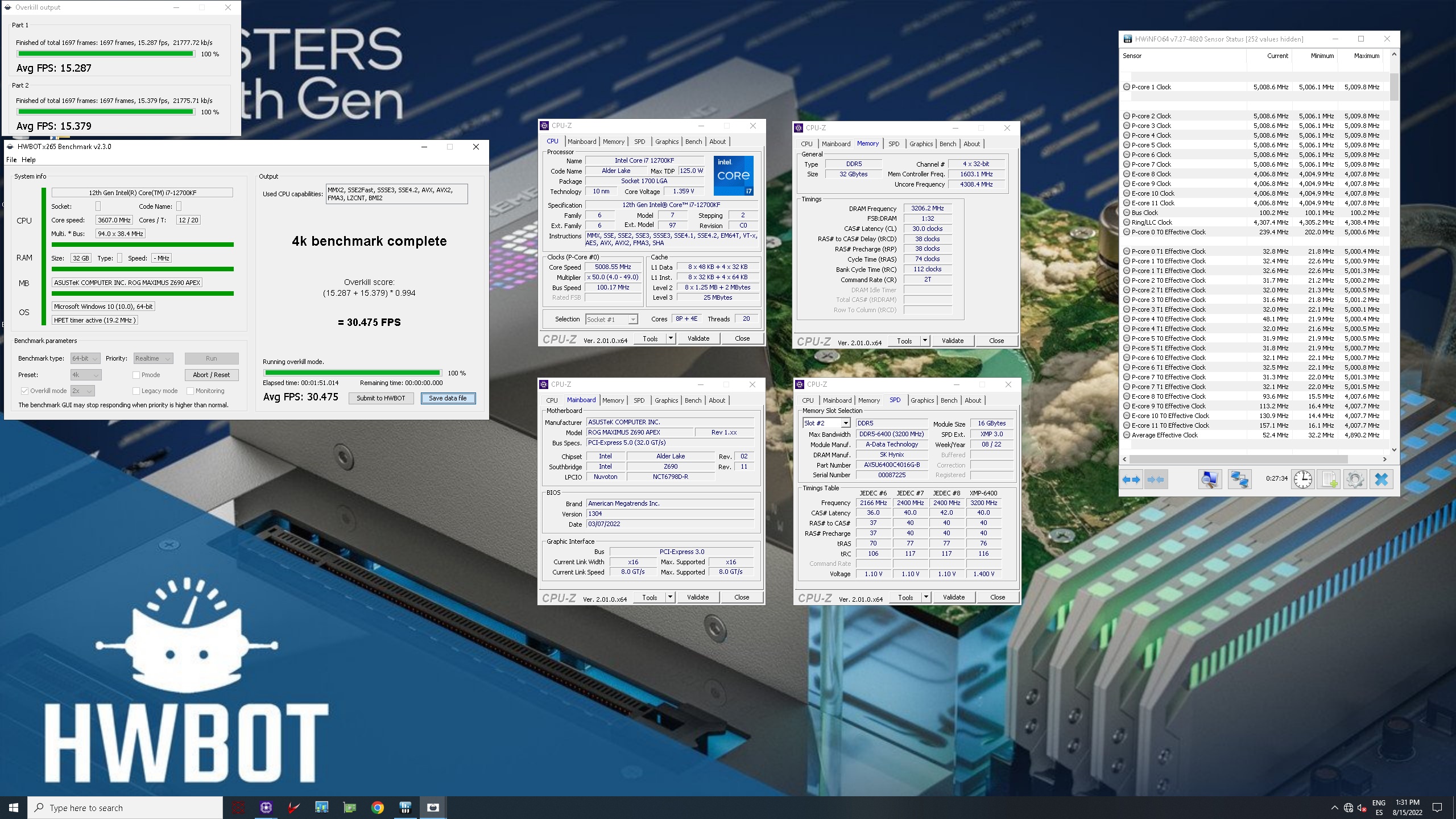Screen dimensions: 1456x819
Task: Click the Part 1 overkill progress bar
Action: coord(106,54)
